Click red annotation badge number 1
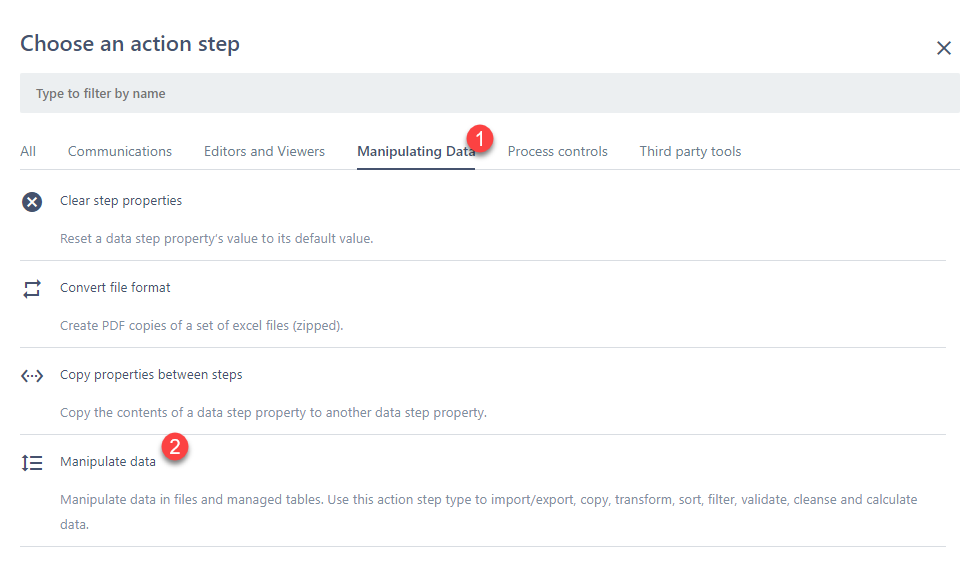This screenshot has height=565, width=966. (x=481, y=138)
